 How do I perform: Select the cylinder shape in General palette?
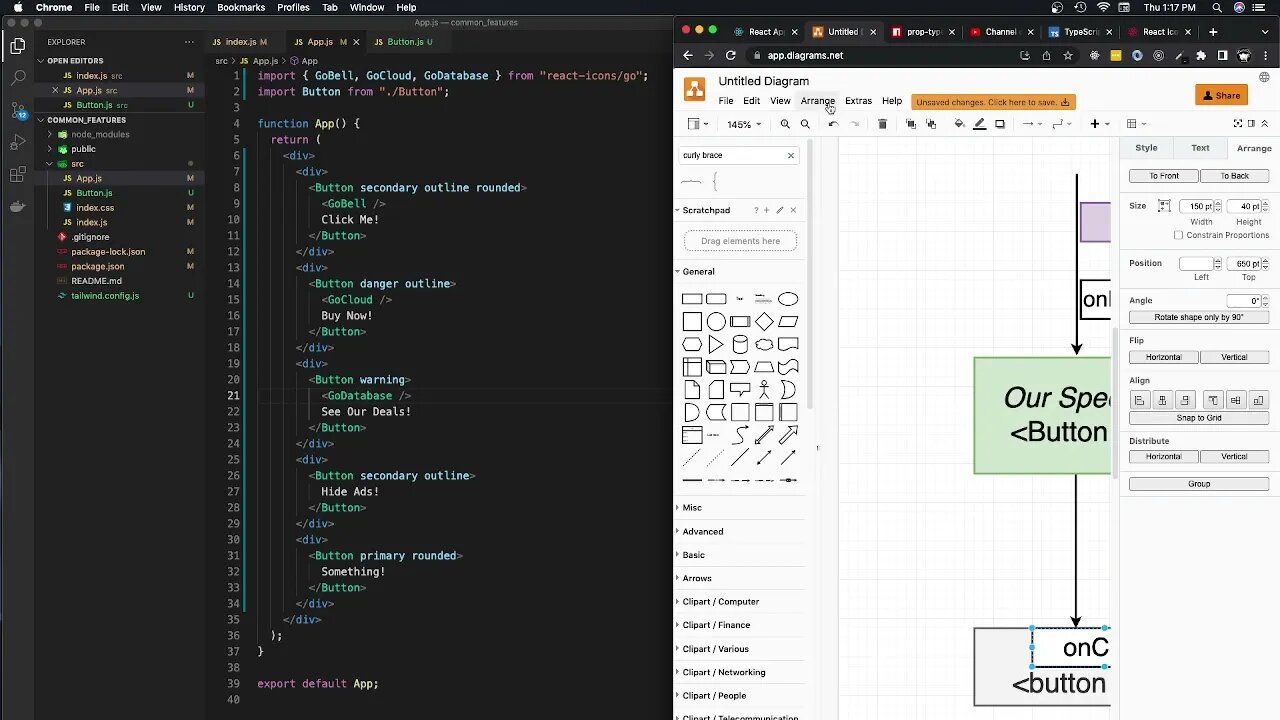pyautogui.click(x=740, y=345)
